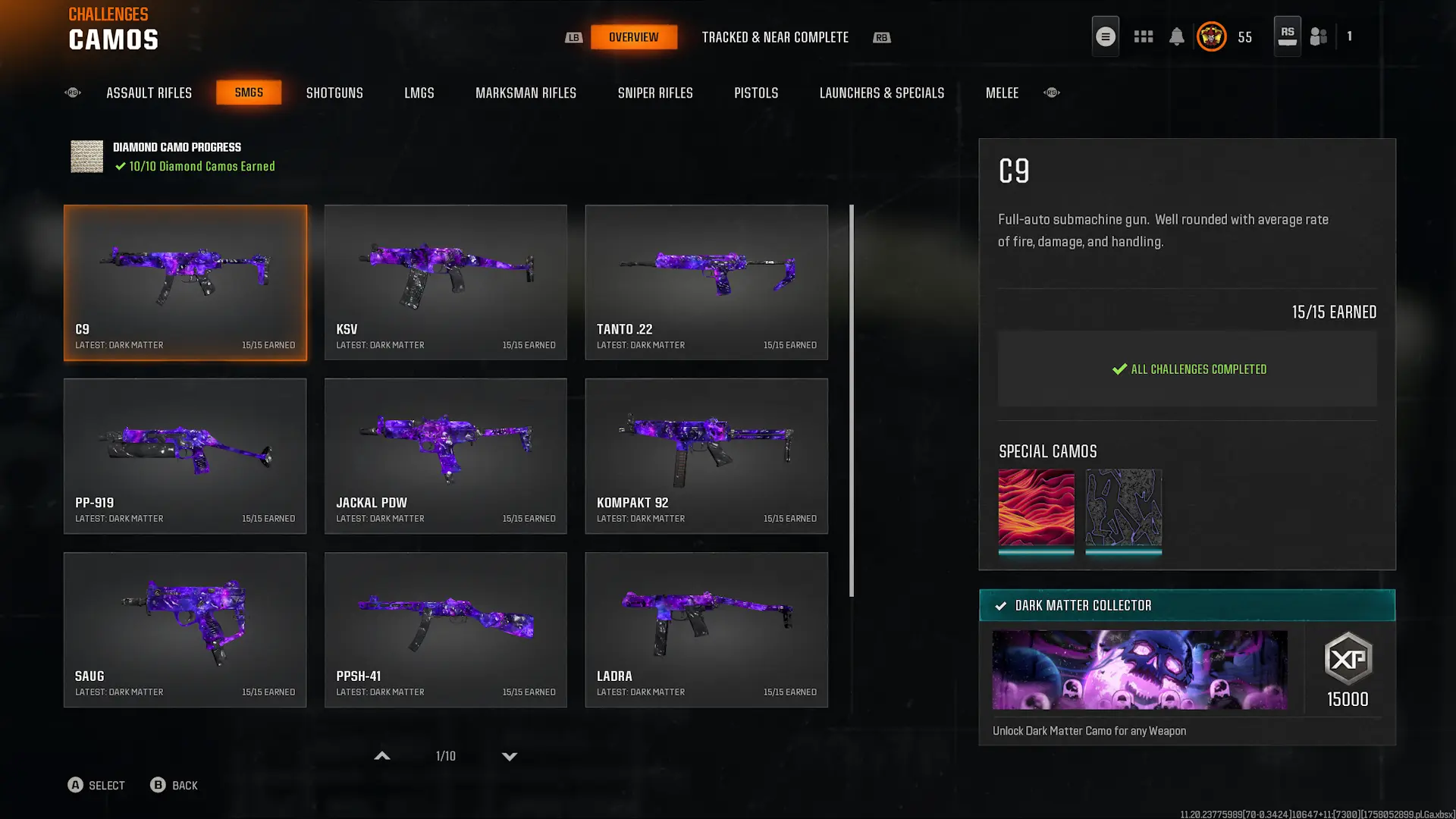Open the hamburger menu icon
This screenshot has width=1456, height=819.
pyautogui.click(x=1105, y=36)
